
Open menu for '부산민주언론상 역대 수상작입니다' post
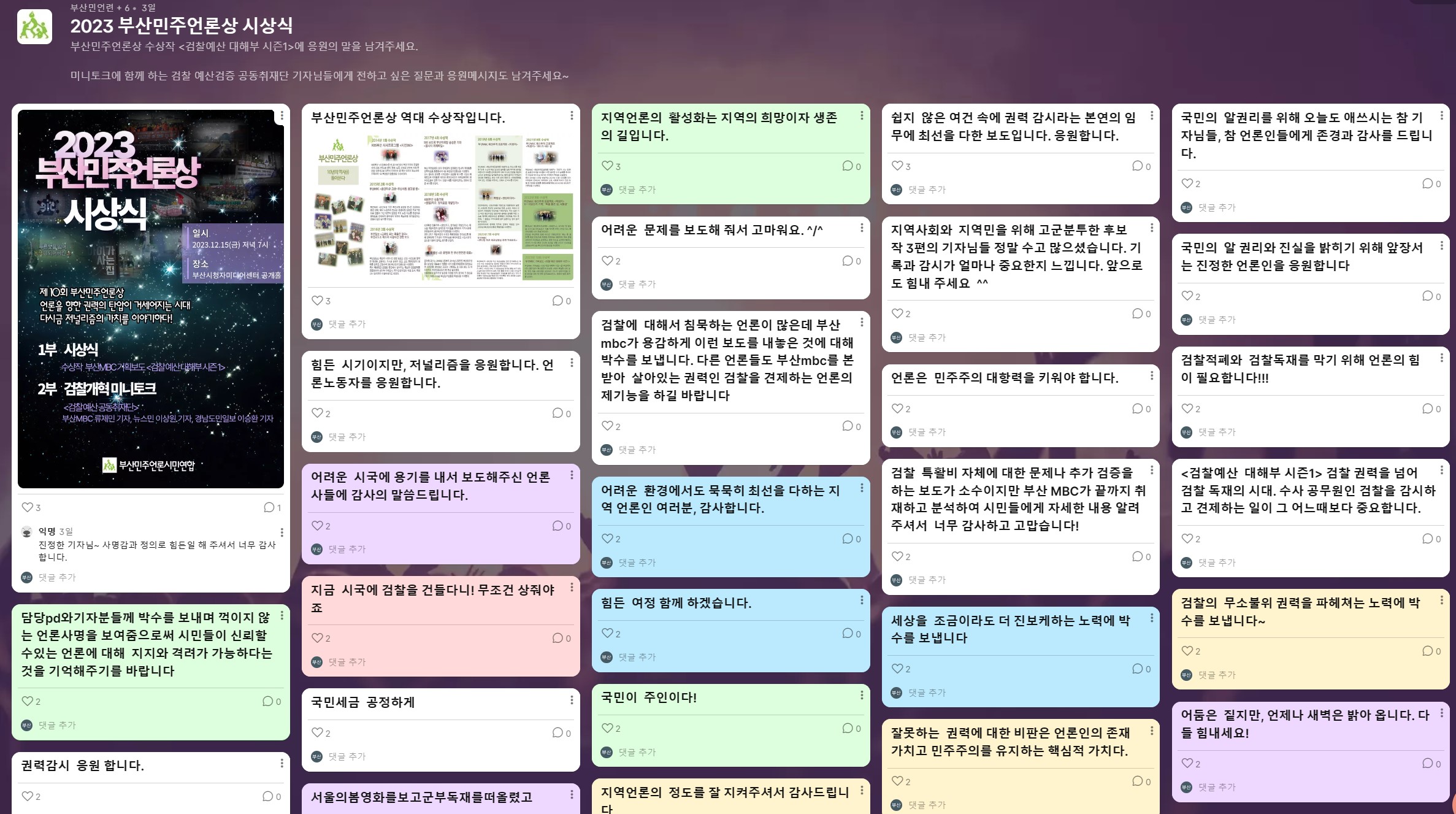coord(572,116)
